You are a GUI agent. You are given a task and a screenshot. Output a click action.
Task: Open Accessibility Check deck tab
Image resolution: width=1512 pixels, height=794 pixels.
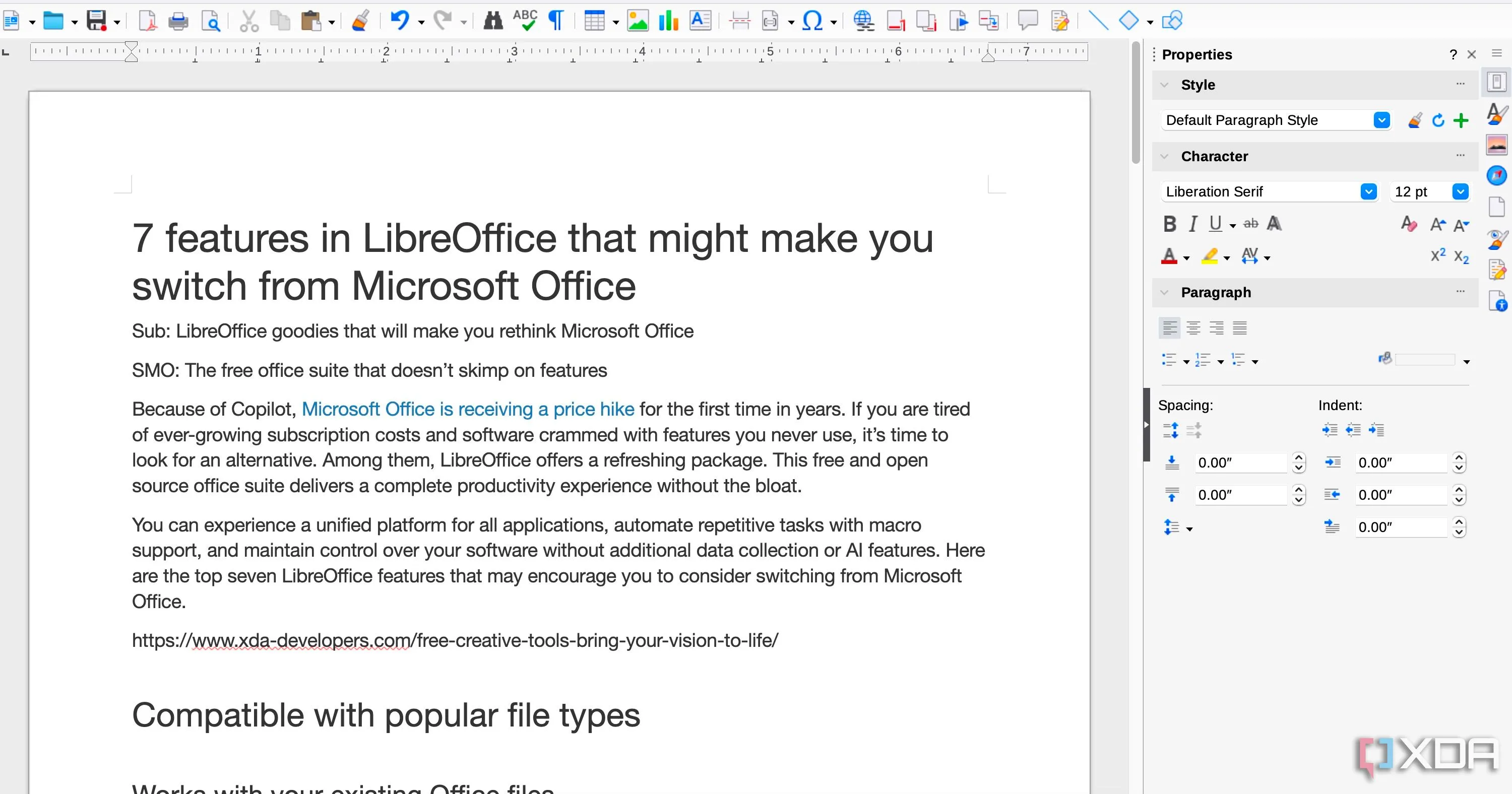coord(1497,302)
